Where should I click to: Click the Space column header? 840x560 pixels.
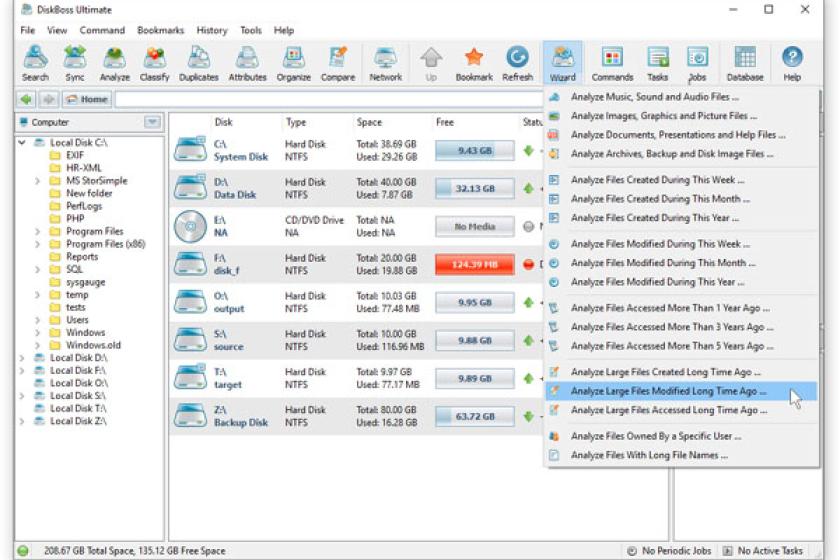point(369,122)
